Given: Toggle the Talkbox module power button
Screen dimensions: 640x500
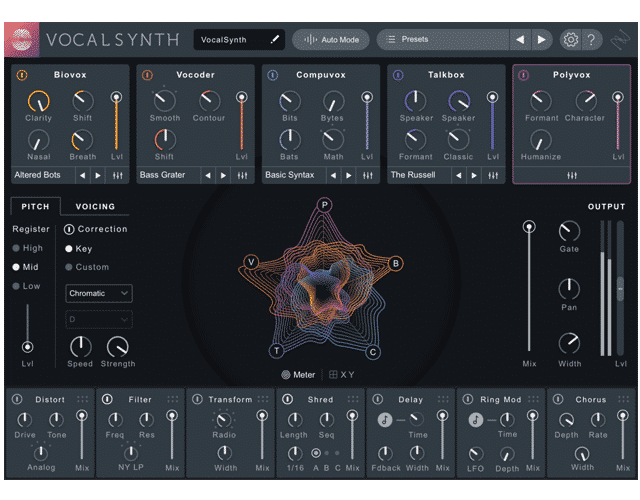Looking at the screenshot, I should click(398, 75).
